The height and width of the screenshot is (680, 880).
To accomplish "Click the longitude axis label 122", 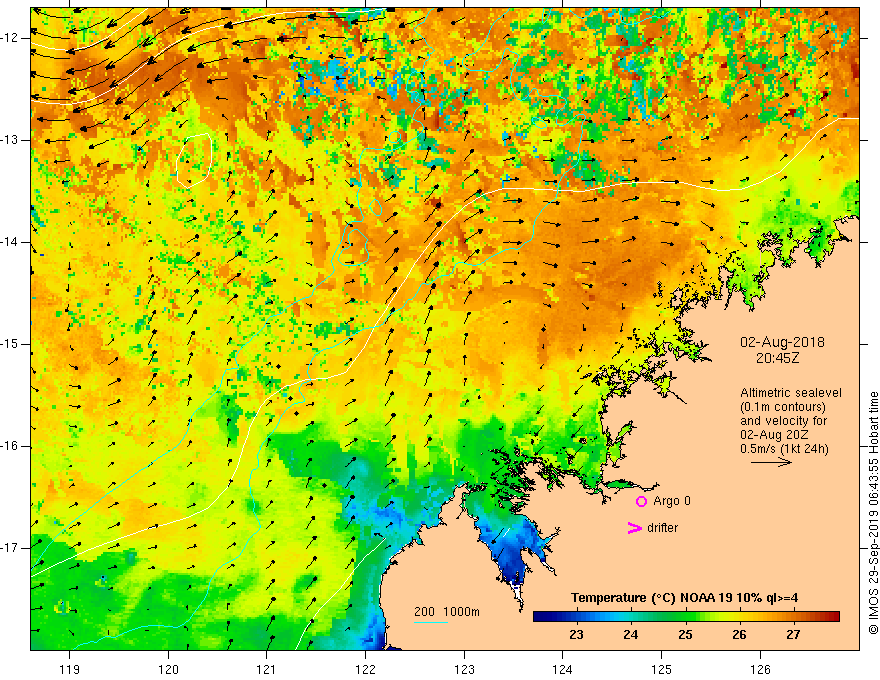I will point(365,669).
